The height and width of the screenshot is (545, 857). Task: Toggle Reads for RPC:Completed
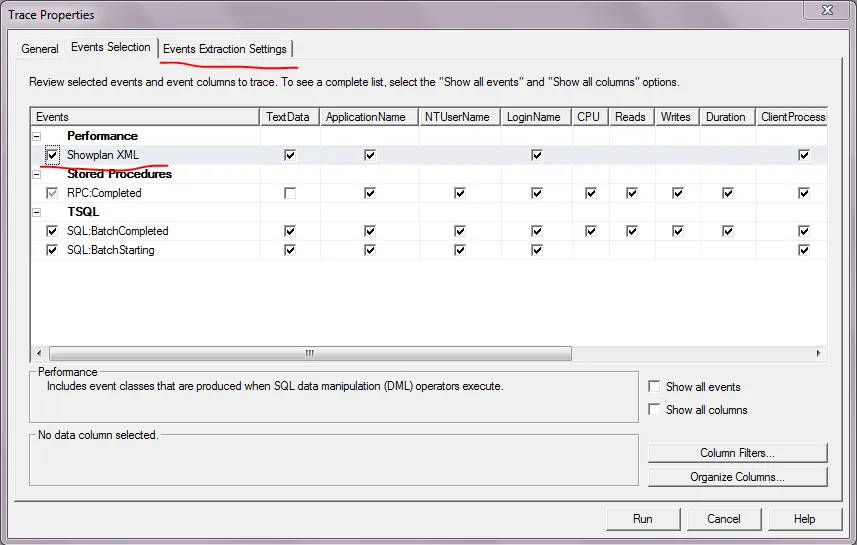tap(632, 193)
